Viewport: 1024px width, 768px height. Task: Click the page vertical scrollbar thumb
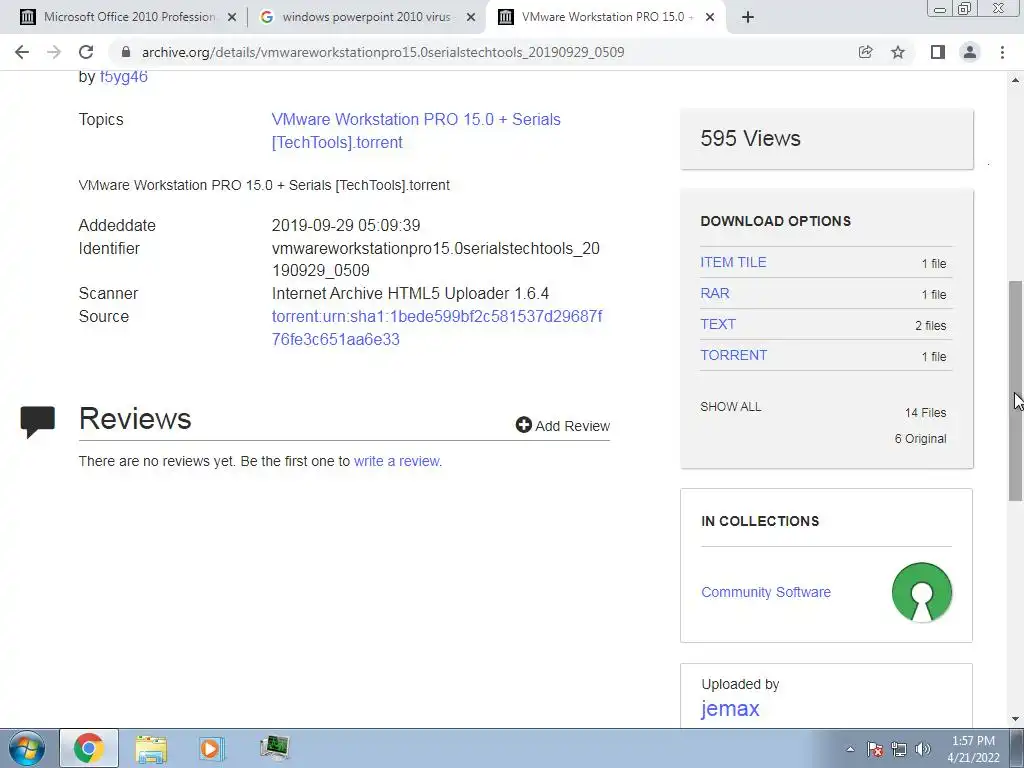pos(1015,391)
